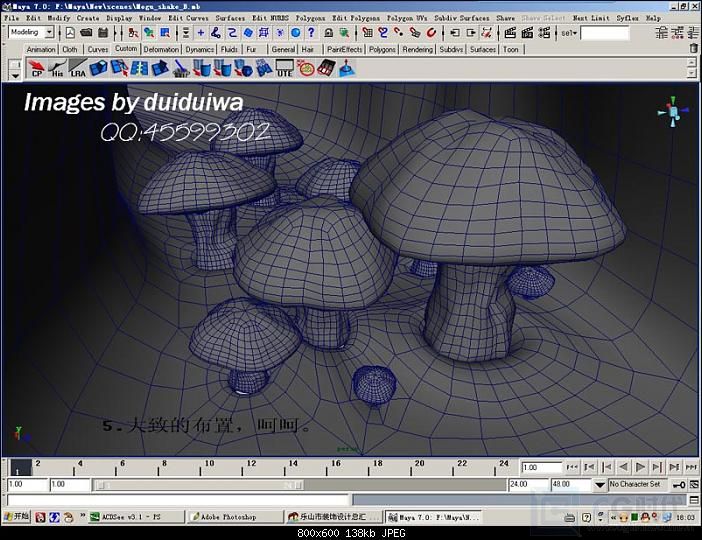Switch to ACDSee v3.1 taskbar button
Image resolution: width=702 pixels, height=540 pixels.
136,517
